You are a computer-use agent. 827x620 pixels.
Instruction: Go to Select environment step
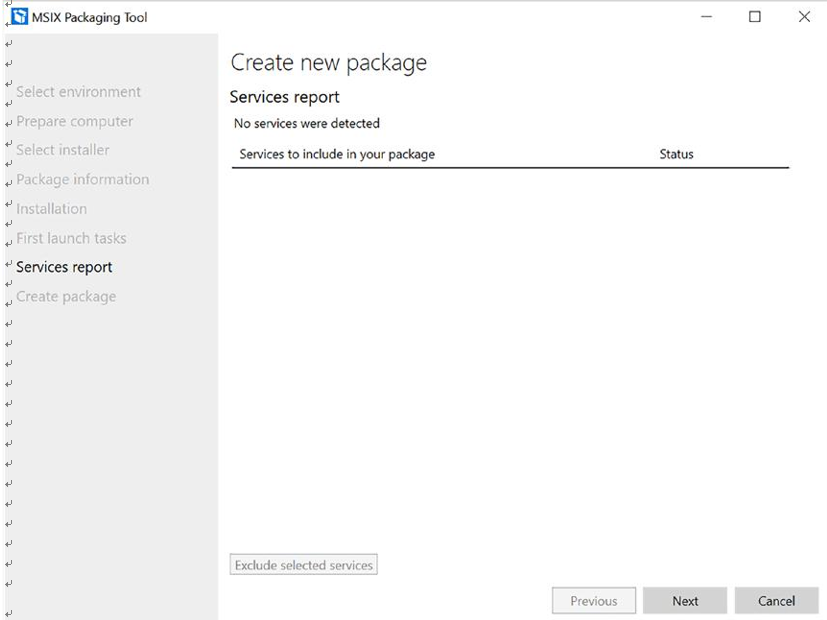point(79,92)
